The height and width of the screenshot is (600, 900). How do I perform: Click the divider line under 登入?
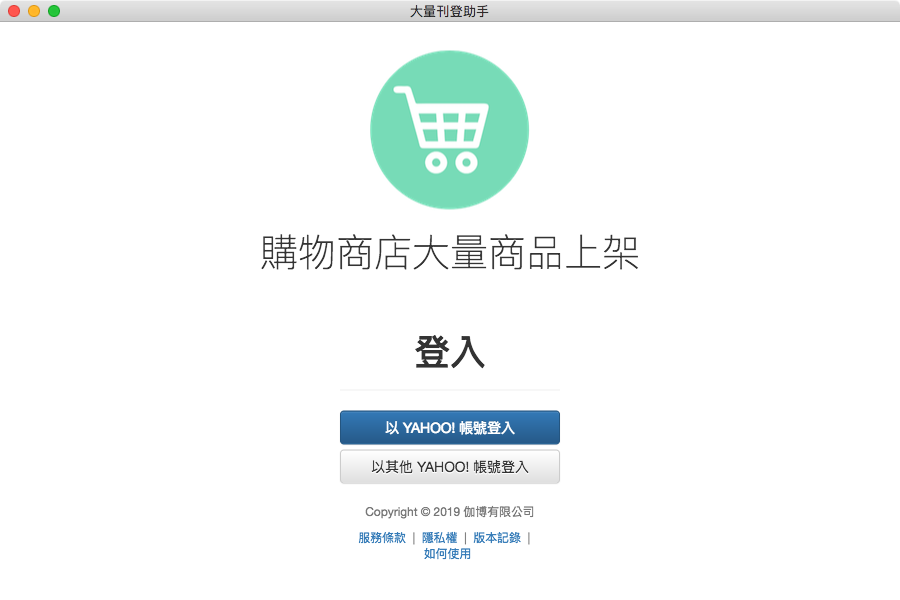click(x=449, y=390)
